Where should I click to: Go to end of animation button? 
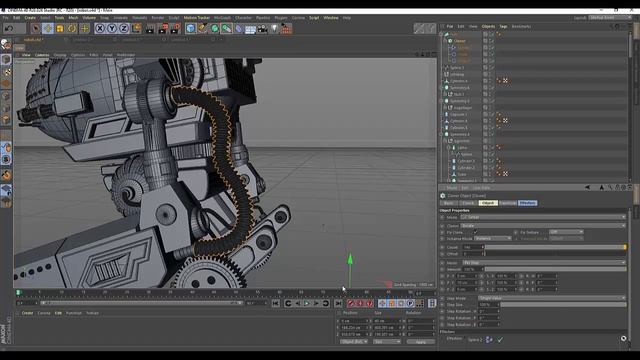coord(338,303)
